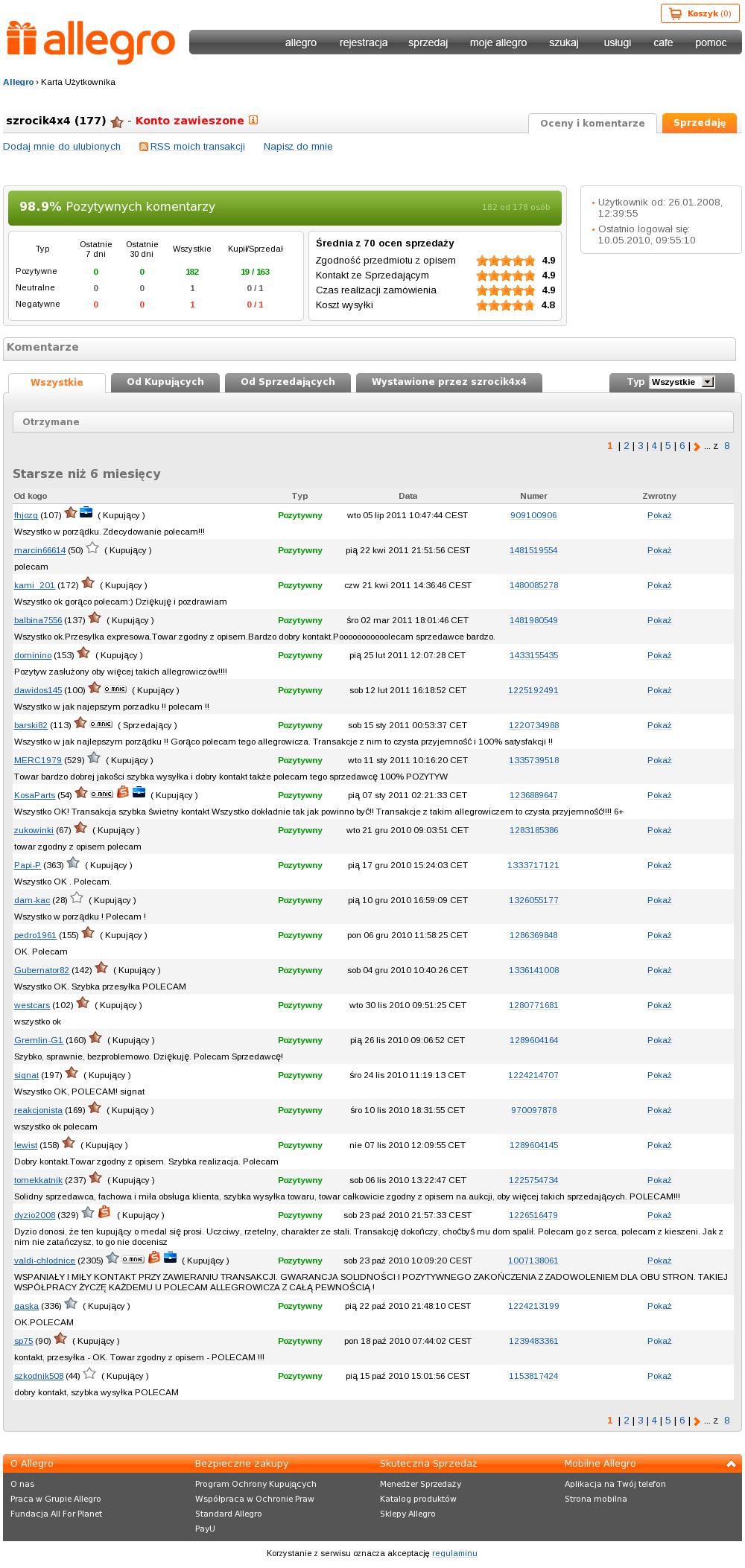This screenshot has width=745, height=1568.
Task: Click the Komentarze section header
Action: coord(370,348)
